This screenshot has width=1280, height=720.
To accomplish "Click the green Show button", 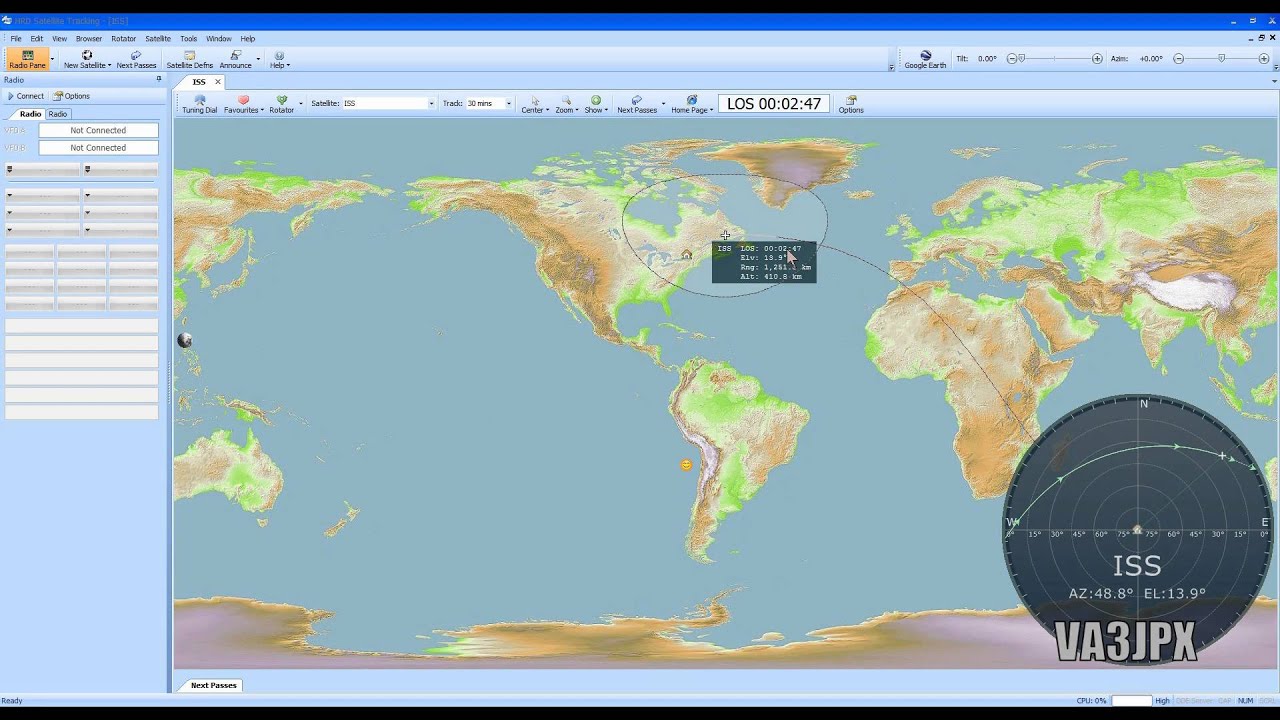I will [x=596, y=104].
